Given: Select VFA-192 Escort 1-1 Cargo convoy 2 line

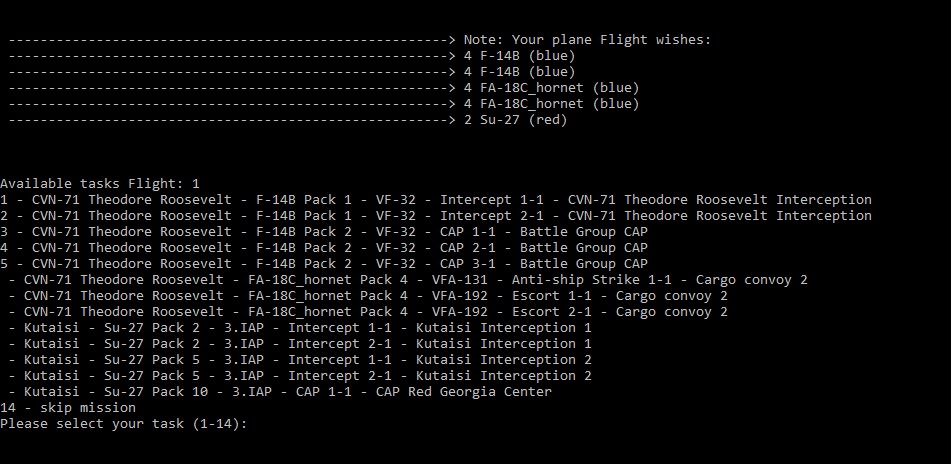Looking at the screenshot, I should (368, 295).
